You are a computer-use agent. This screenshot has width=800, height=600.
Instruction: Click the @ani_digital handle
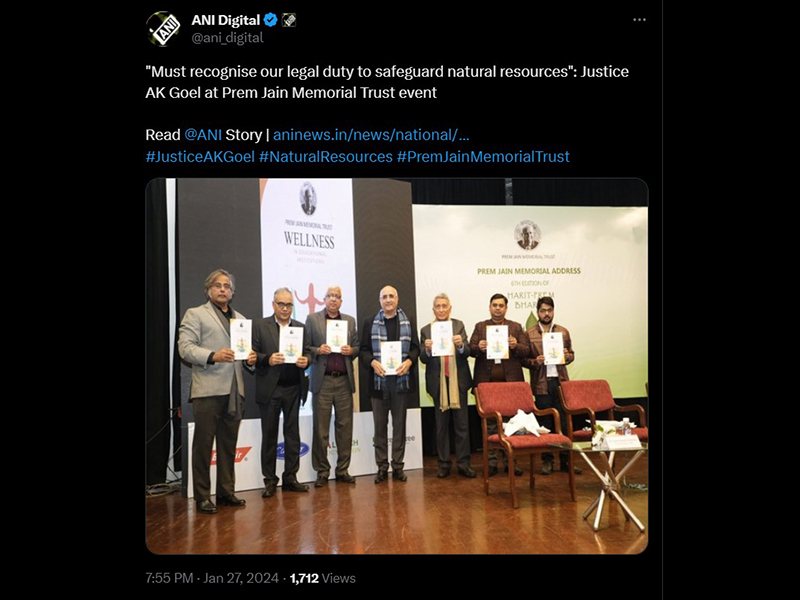coord(228,38)
